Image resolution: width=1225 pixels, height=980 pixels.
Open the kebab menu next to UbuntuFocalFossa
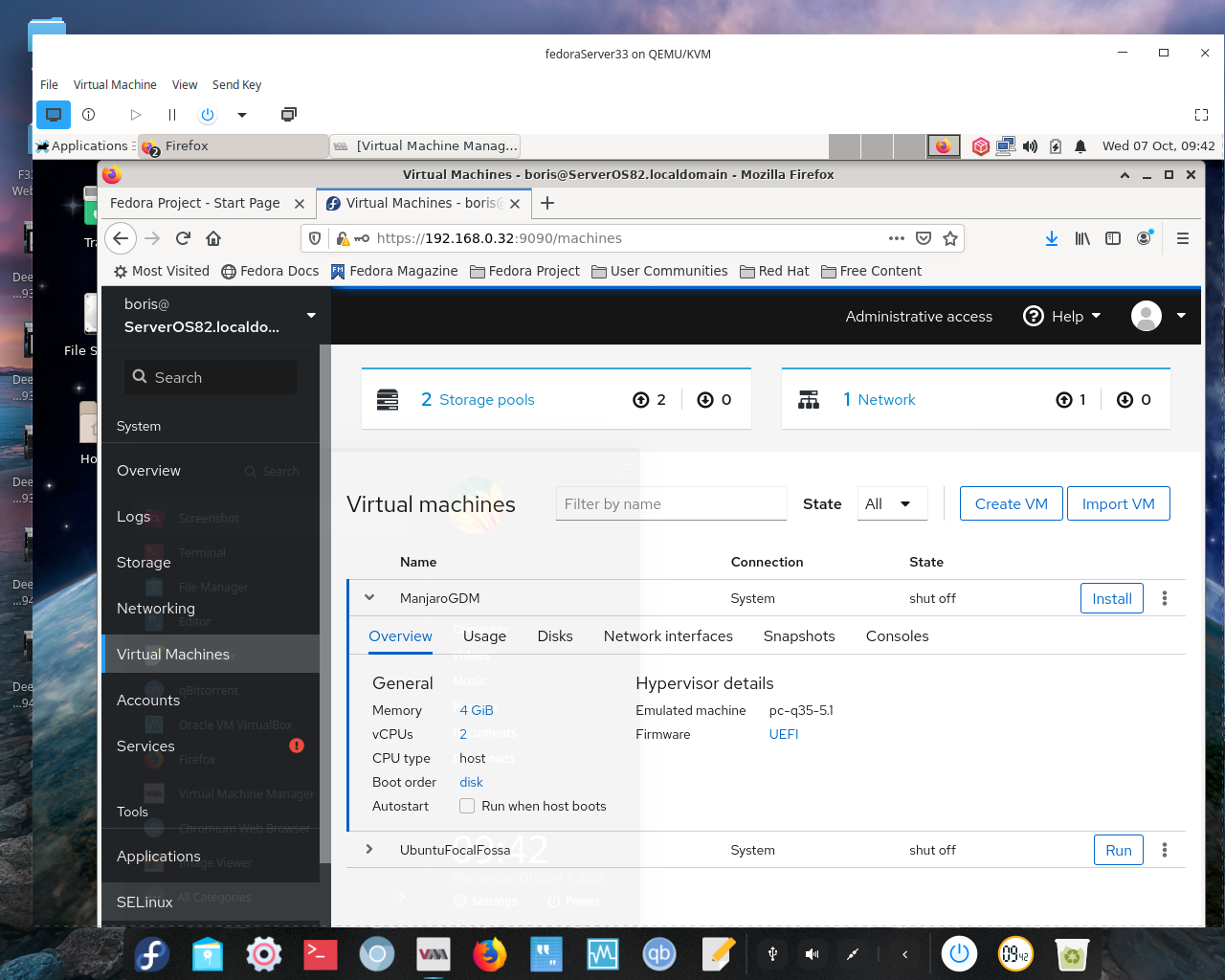point(1165,850)
